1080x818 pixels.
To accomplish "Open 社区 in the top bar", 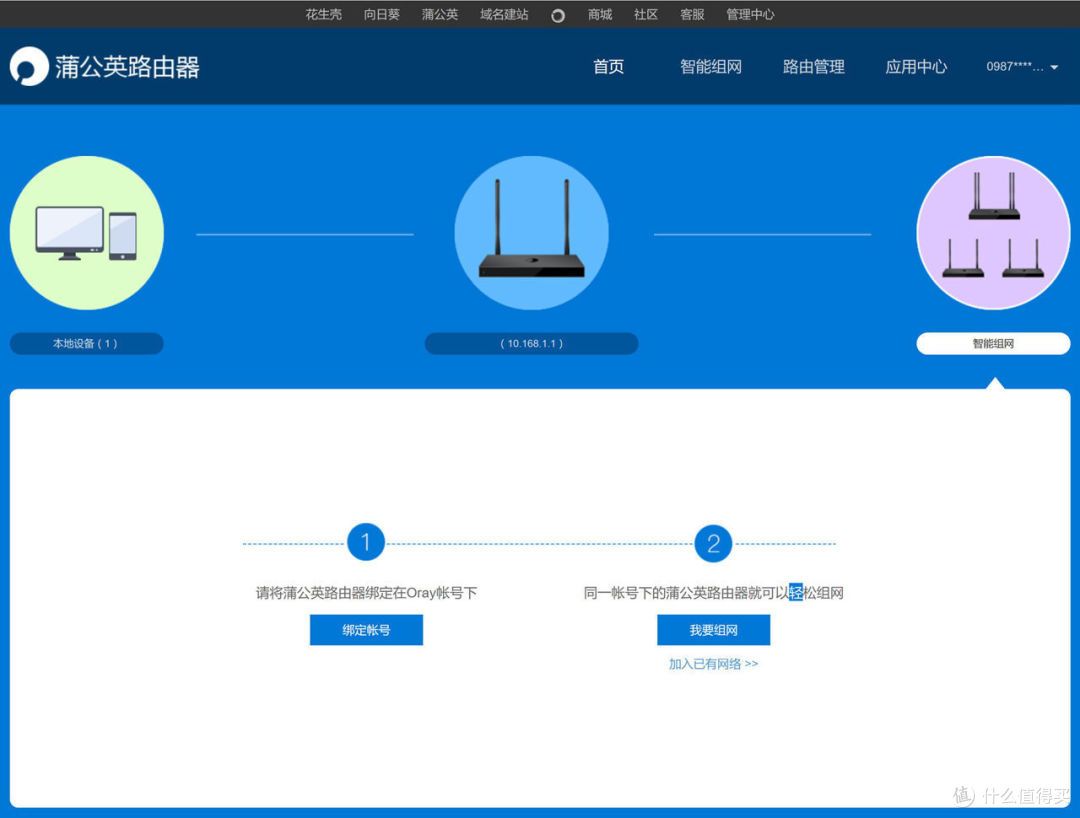I will (646, 14).
